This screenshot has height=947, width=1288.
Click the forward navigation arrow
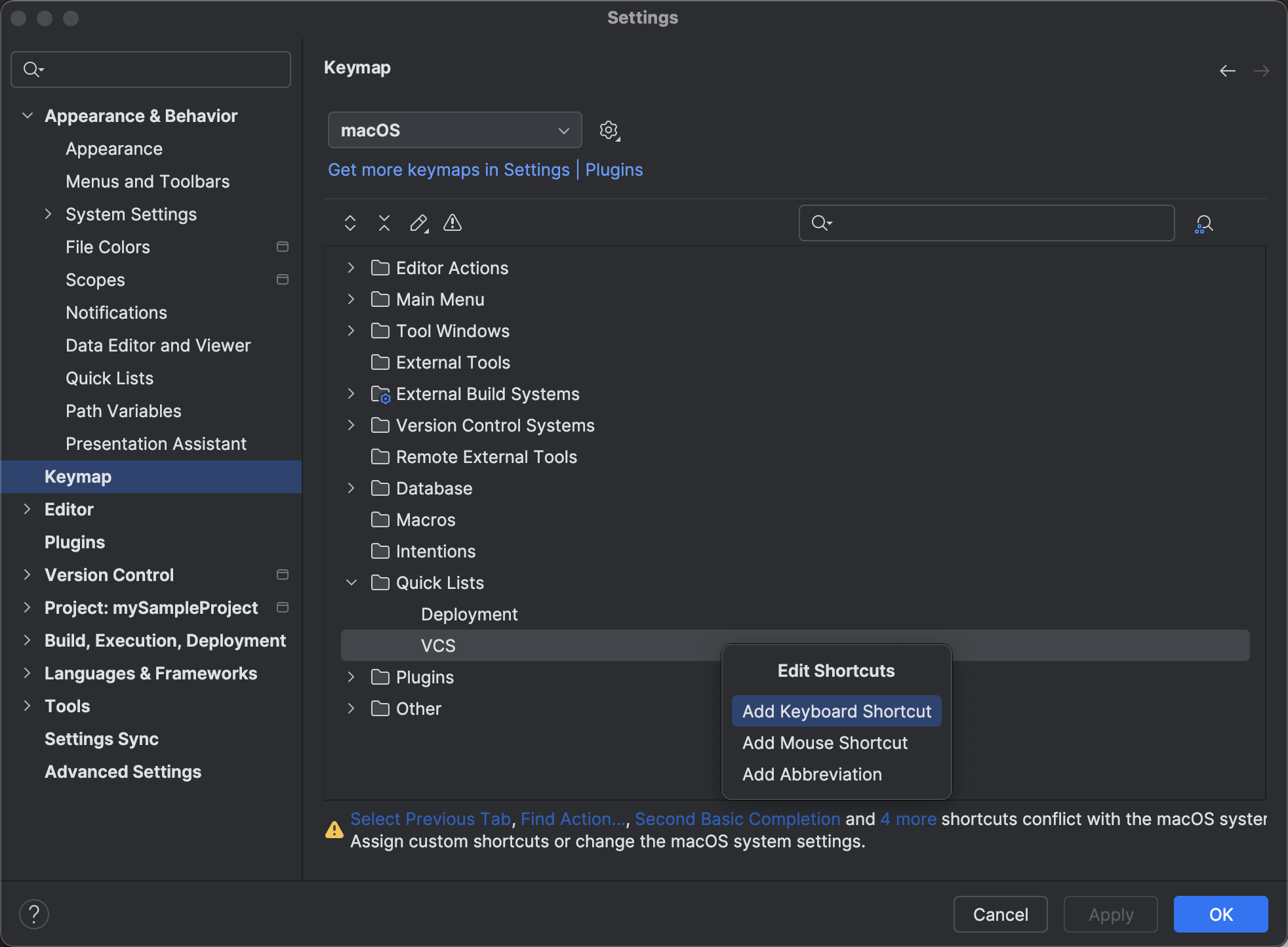[1262, 70]
